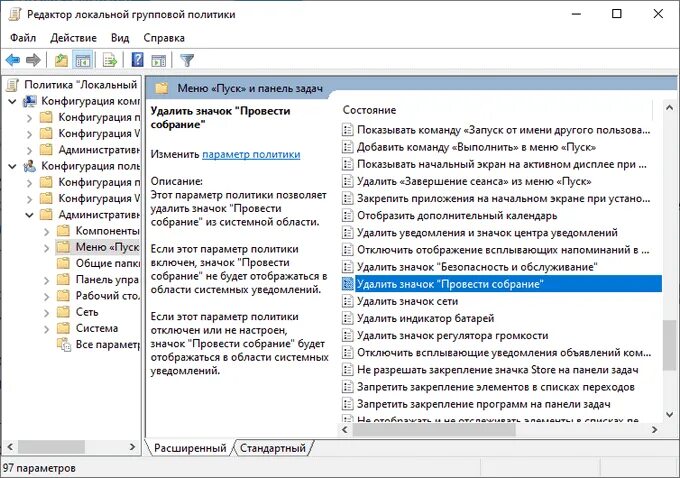The height and width of the screenshot is (478, 680).
Task: Select the 'Меню «Пуск»' tree folder
Action: coord(107,247)
